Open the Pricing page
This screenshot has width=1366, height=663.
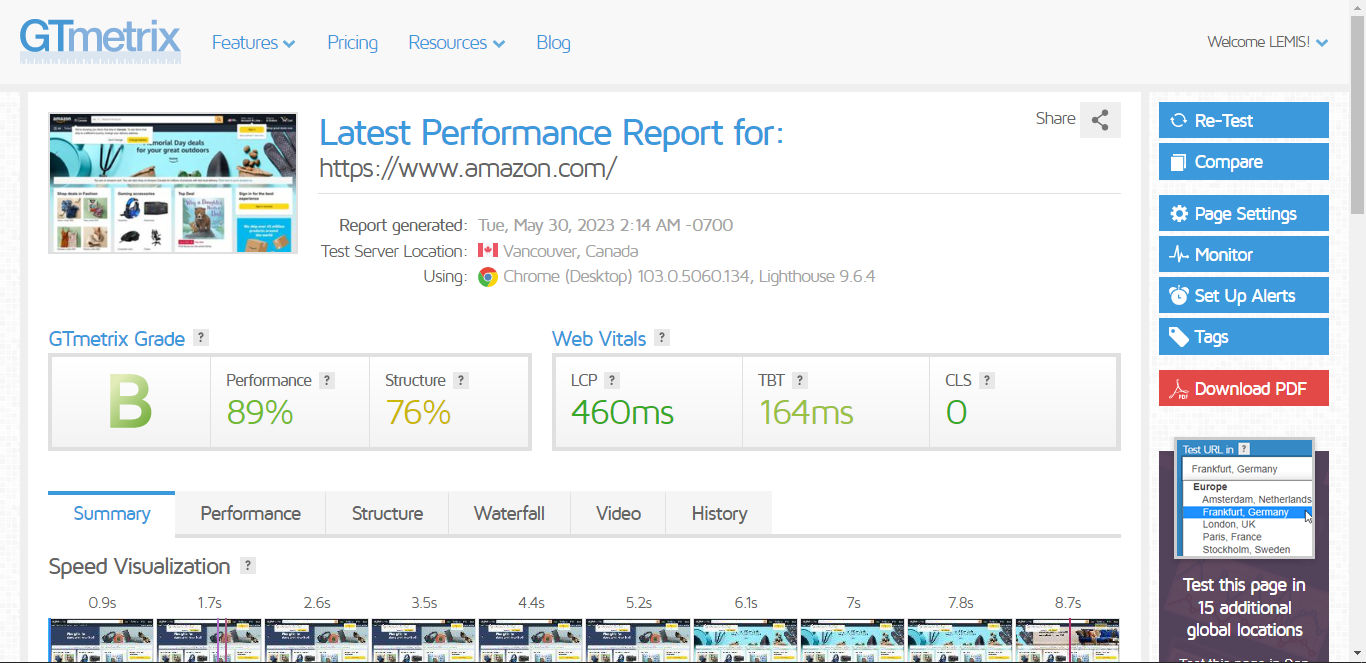[x=352, y=43]
